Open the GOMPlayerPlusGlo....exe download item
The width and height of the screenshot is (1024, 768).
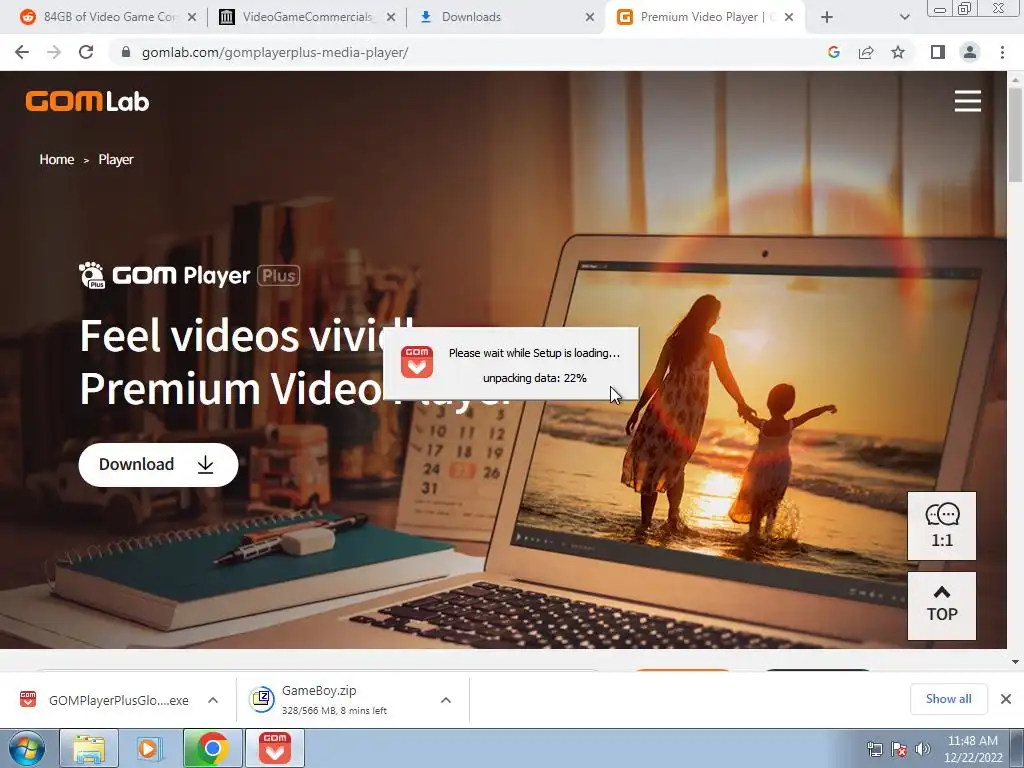[104, 700]
